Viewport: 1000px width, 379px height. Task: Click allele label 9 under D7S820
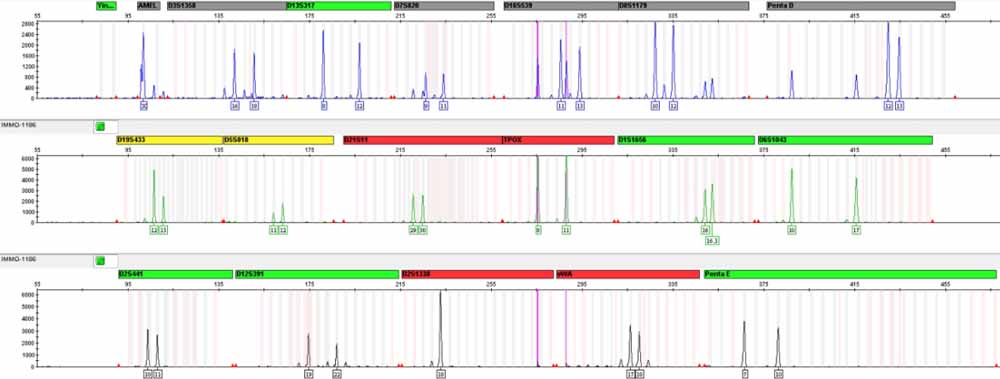click(426, 105)
